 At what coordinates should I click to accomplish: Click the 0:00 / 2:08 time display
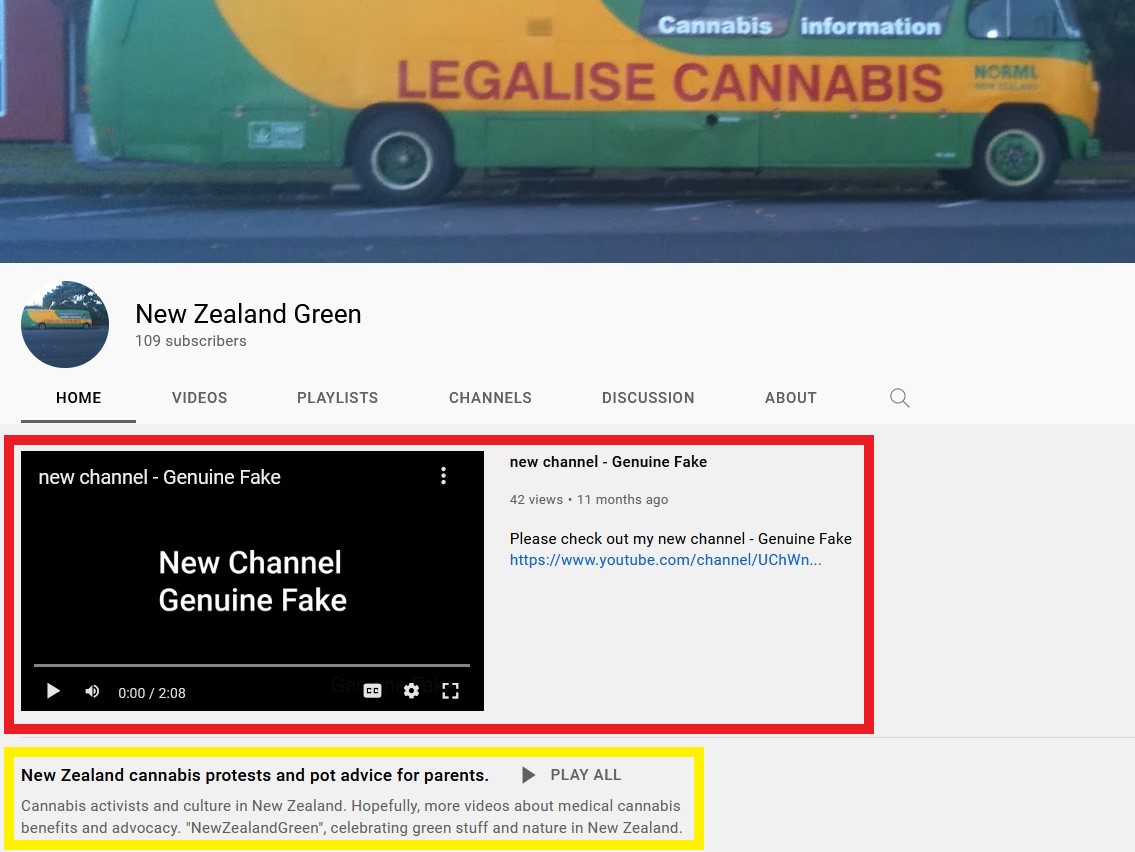[152, 693]
